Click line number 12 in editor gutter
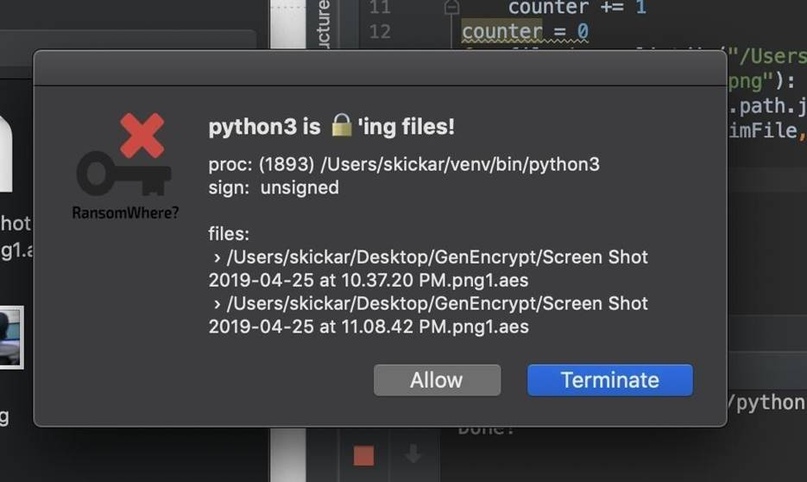This screenshot has width=807, height=482. [x=380, y=32]
